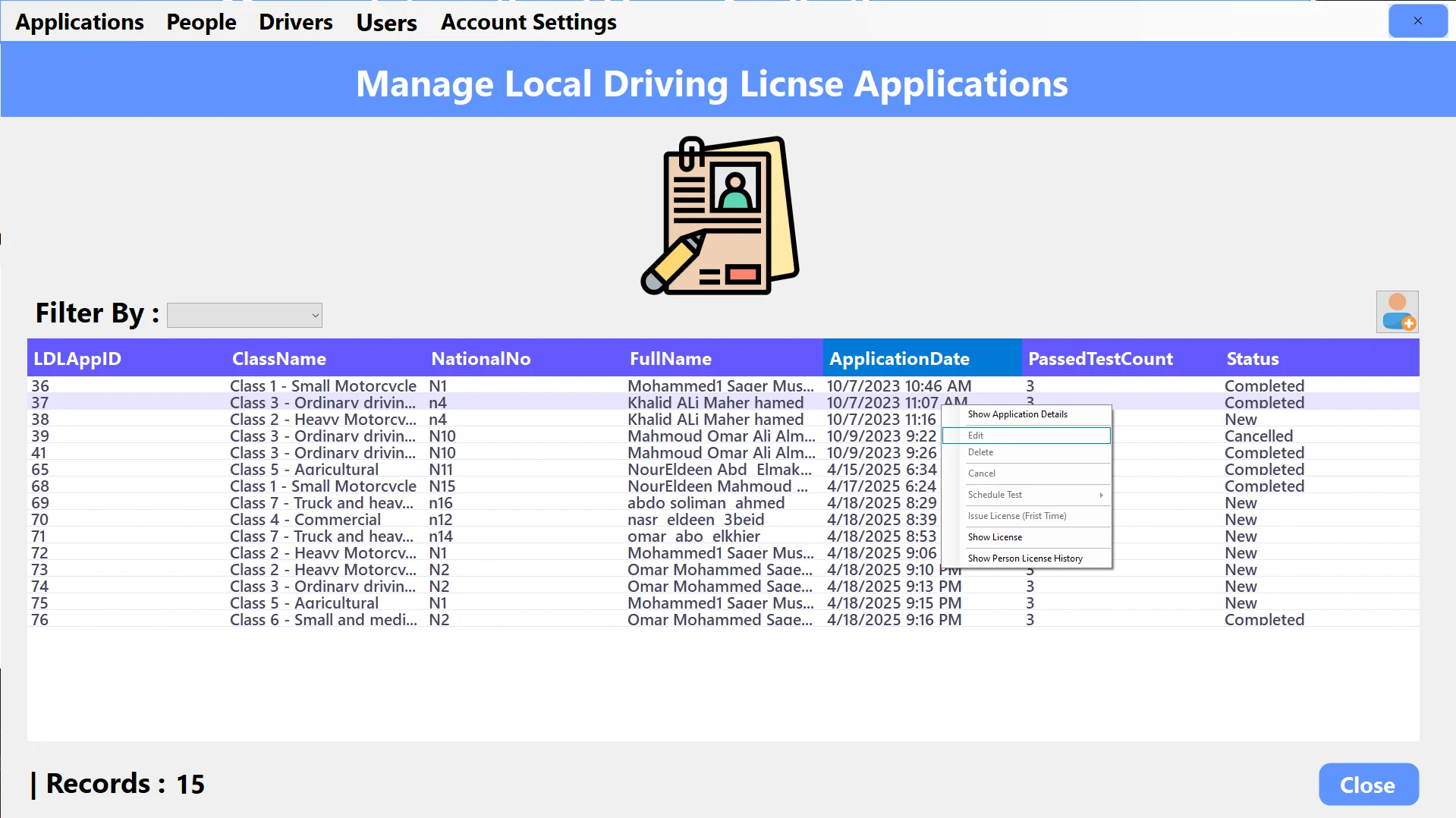Select row with LDLAppID 76

pyautogui.click(x=723, y=619)
